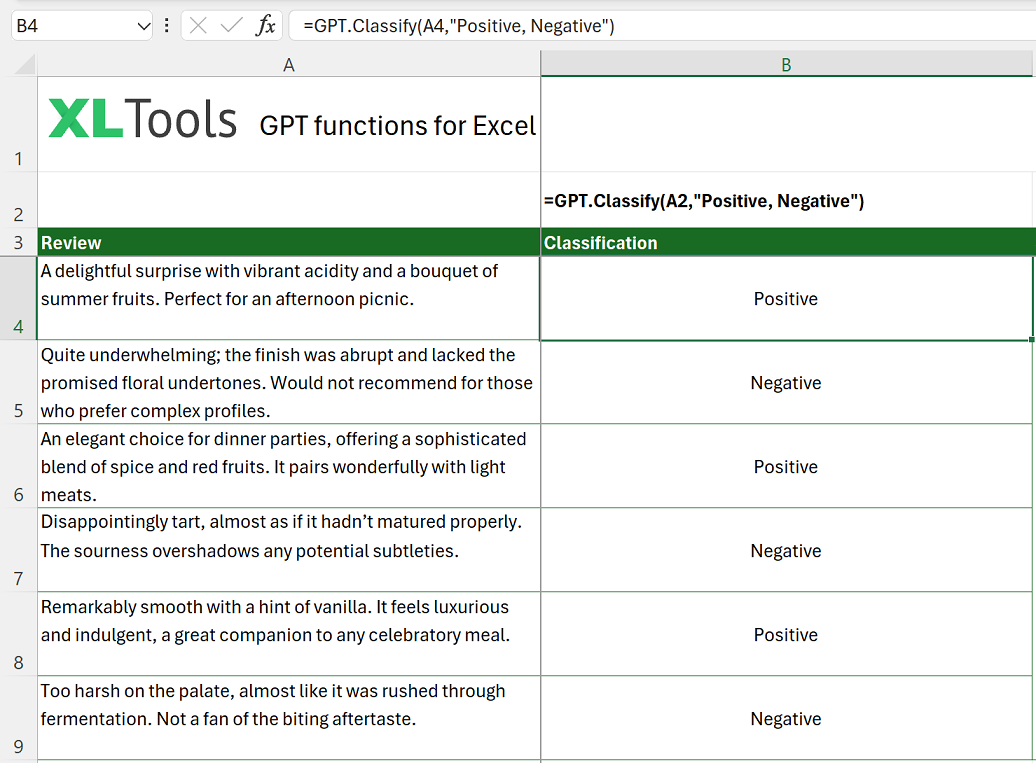
Task: Select the review about vanilla smoothness
Action: (x=288, y=634)
